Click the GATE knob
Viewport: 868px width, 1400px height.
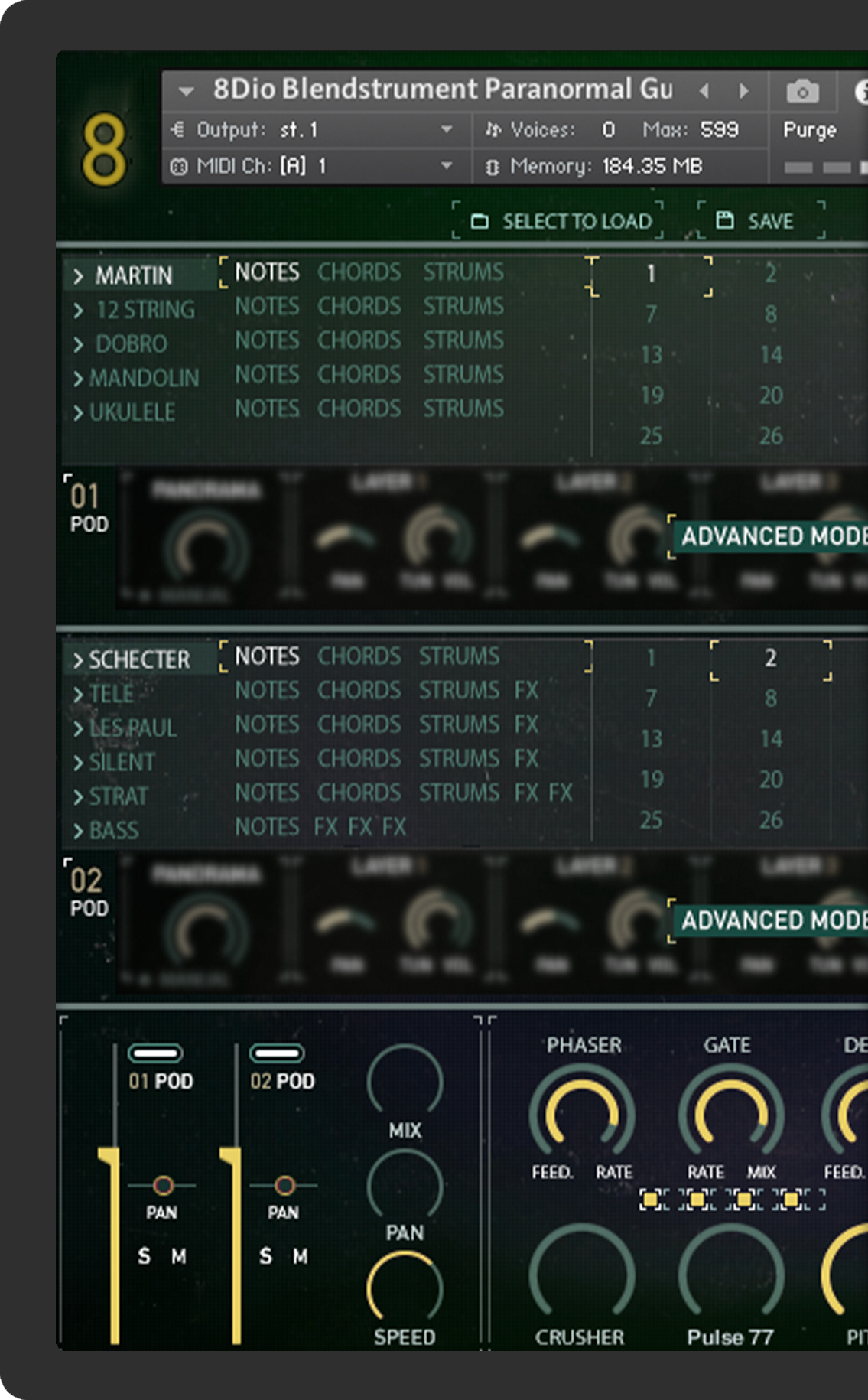click(x=731, y=1111)
